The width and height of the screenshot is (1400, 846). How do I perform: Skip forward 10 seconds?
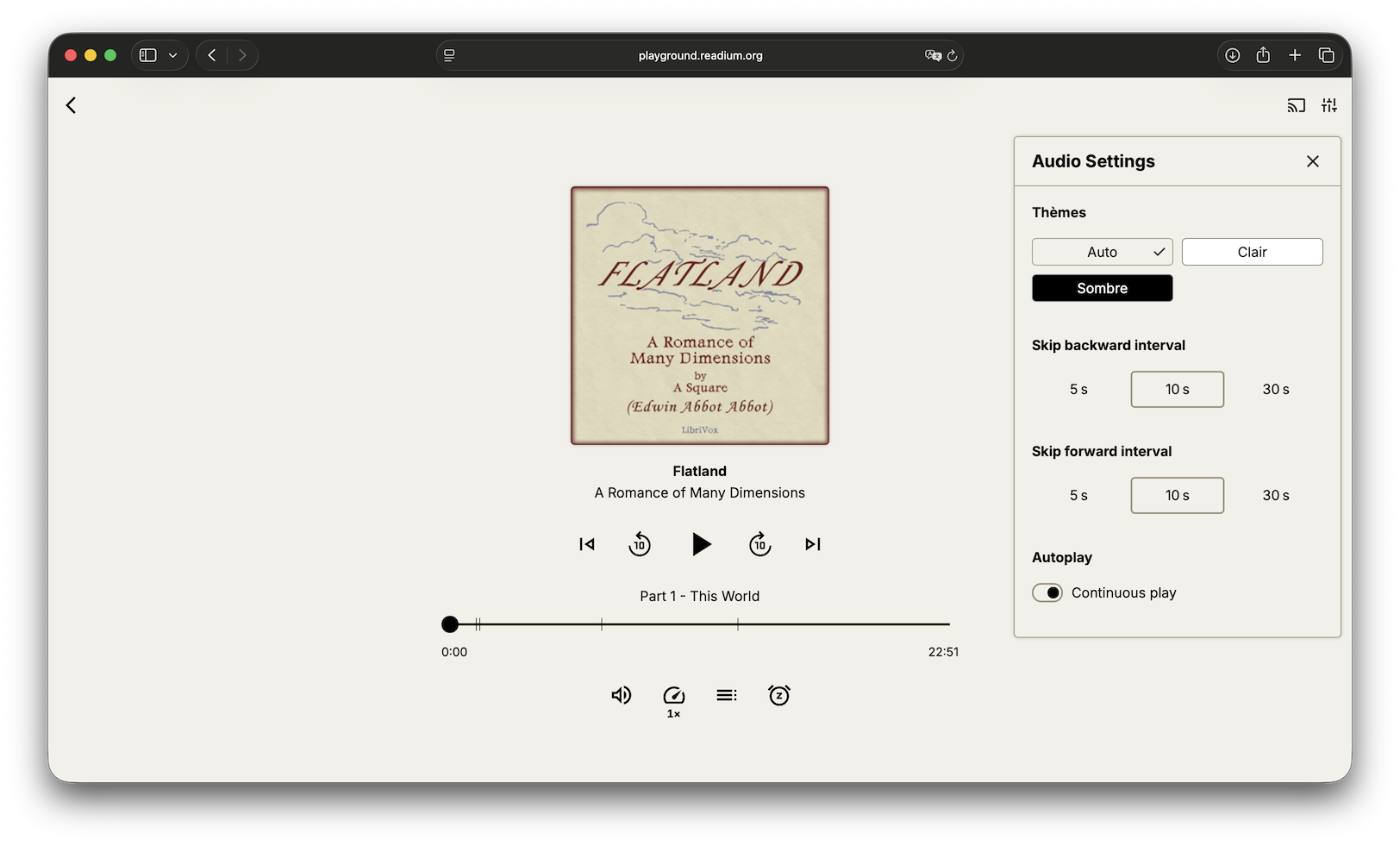(759, 544)
